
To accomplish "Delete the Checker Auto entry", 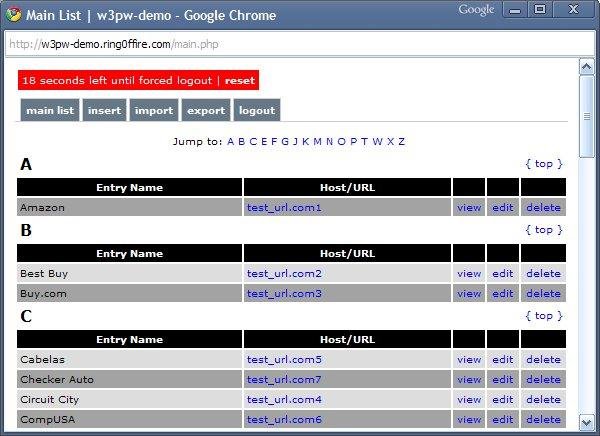I will coord(543,379).
